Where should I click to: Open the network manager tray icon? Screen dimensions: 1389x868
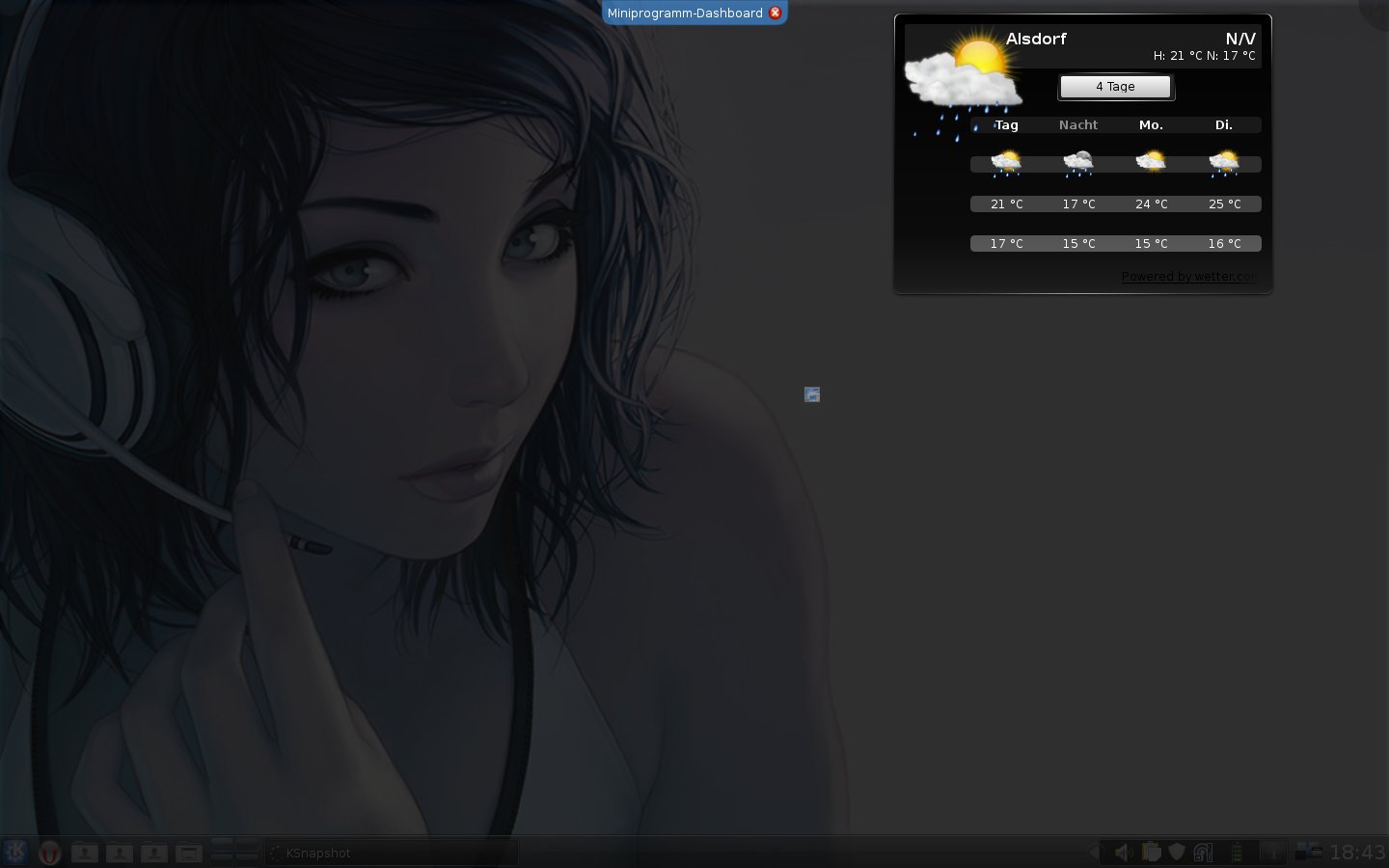pos(1203,853)
